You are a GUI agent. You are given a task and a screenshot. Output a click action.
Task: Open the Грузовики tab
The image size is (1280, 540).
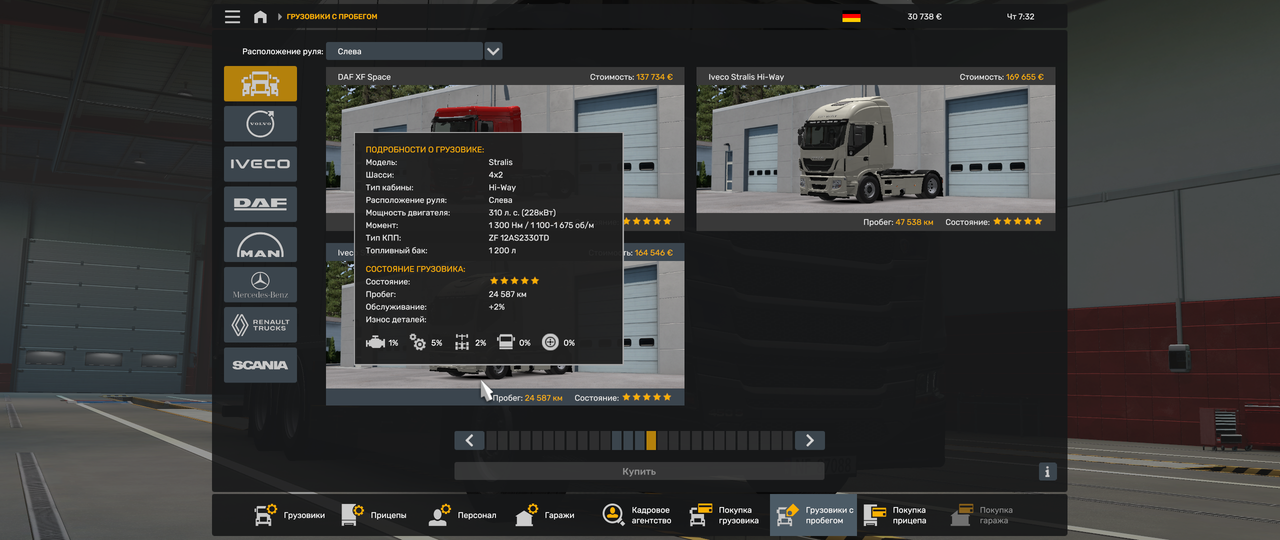point(289,515)
